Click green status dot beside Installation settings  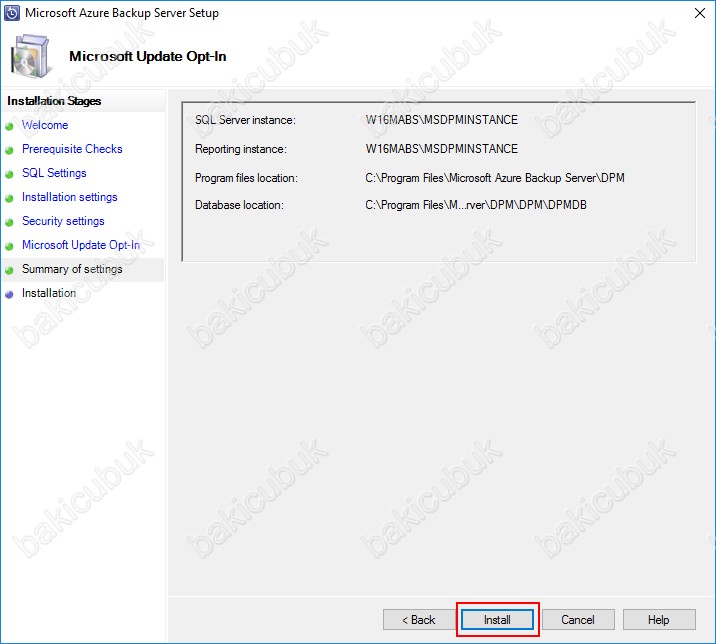[9, 198]
